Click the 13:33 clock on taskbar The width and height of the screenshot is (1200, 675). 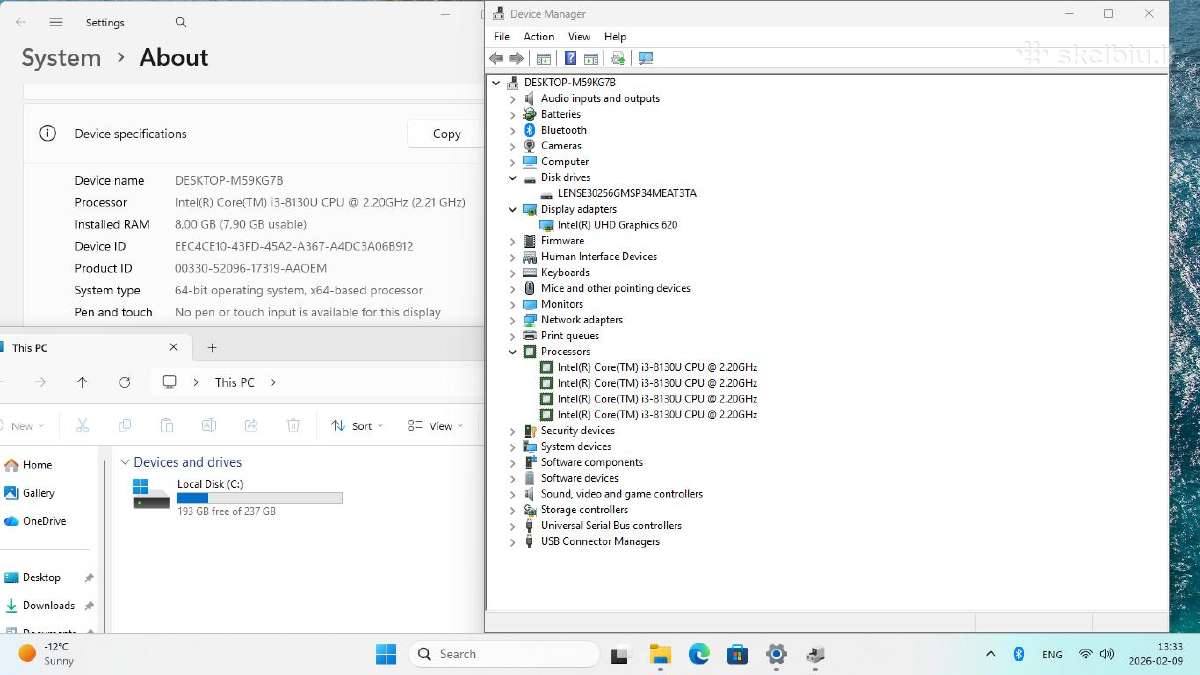pyautogui.click(x=1170, y=647)
